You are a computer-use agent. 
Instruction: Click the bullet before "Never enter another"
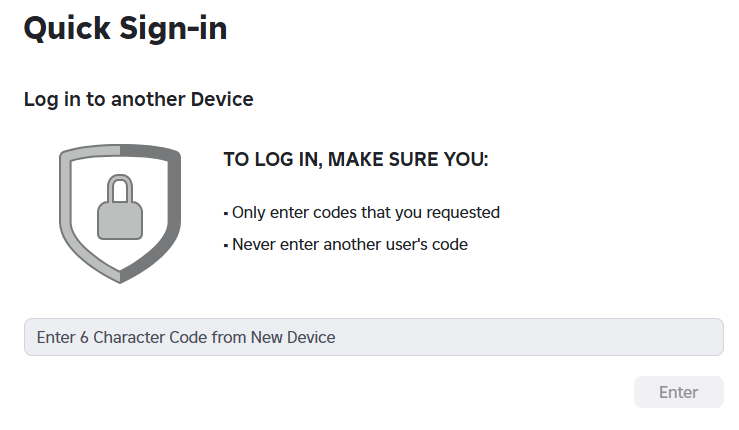(x=226, y=244)
